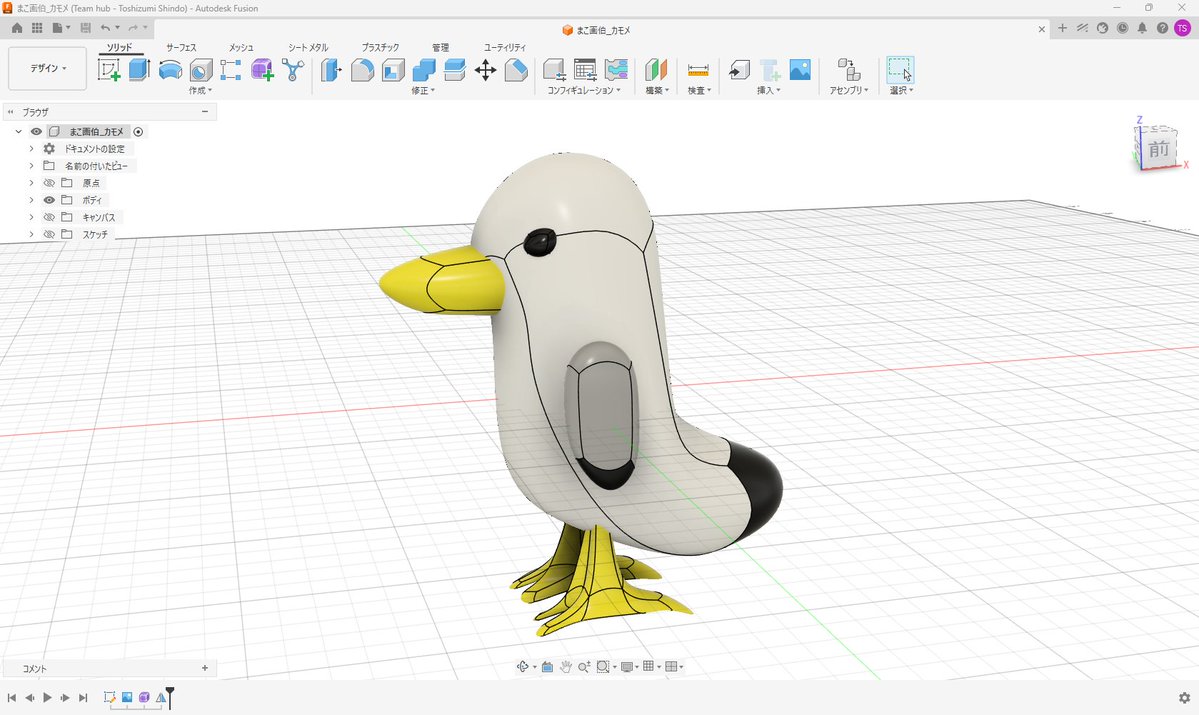Select the Offset Face tool
Screen dimensions: 1199x715
coord(455,70)
